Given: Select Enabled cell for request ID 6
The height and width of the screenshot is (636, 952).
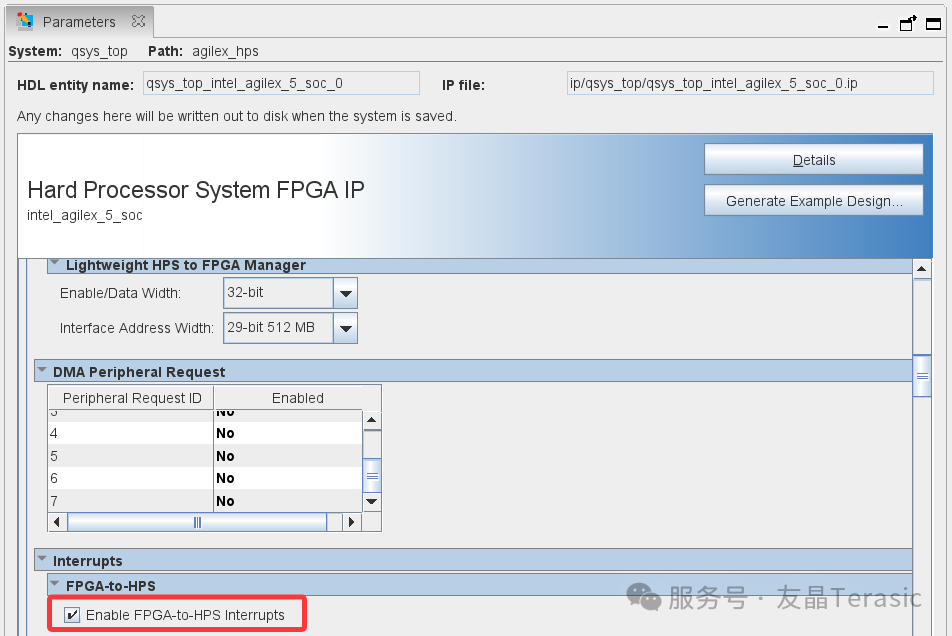Looking at the screenshot, I should click(288, 478).
